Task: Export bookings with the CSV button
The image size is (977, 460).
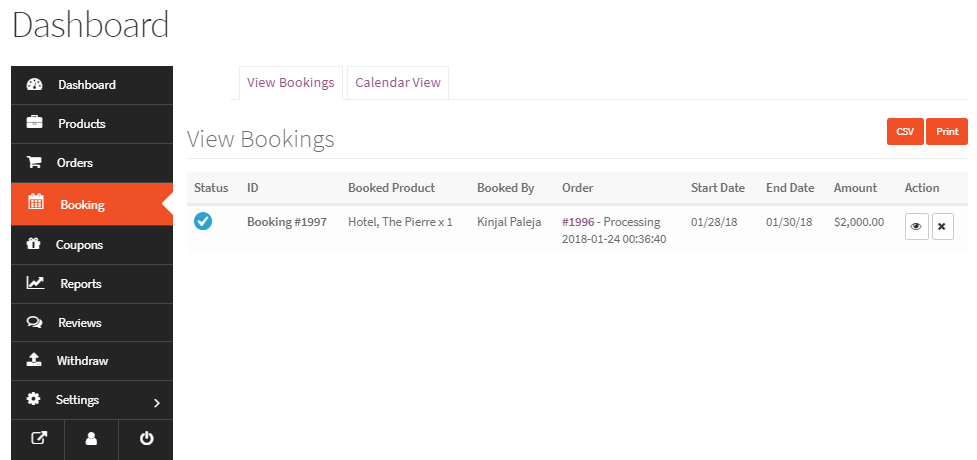Action: [x=905, y=132]
